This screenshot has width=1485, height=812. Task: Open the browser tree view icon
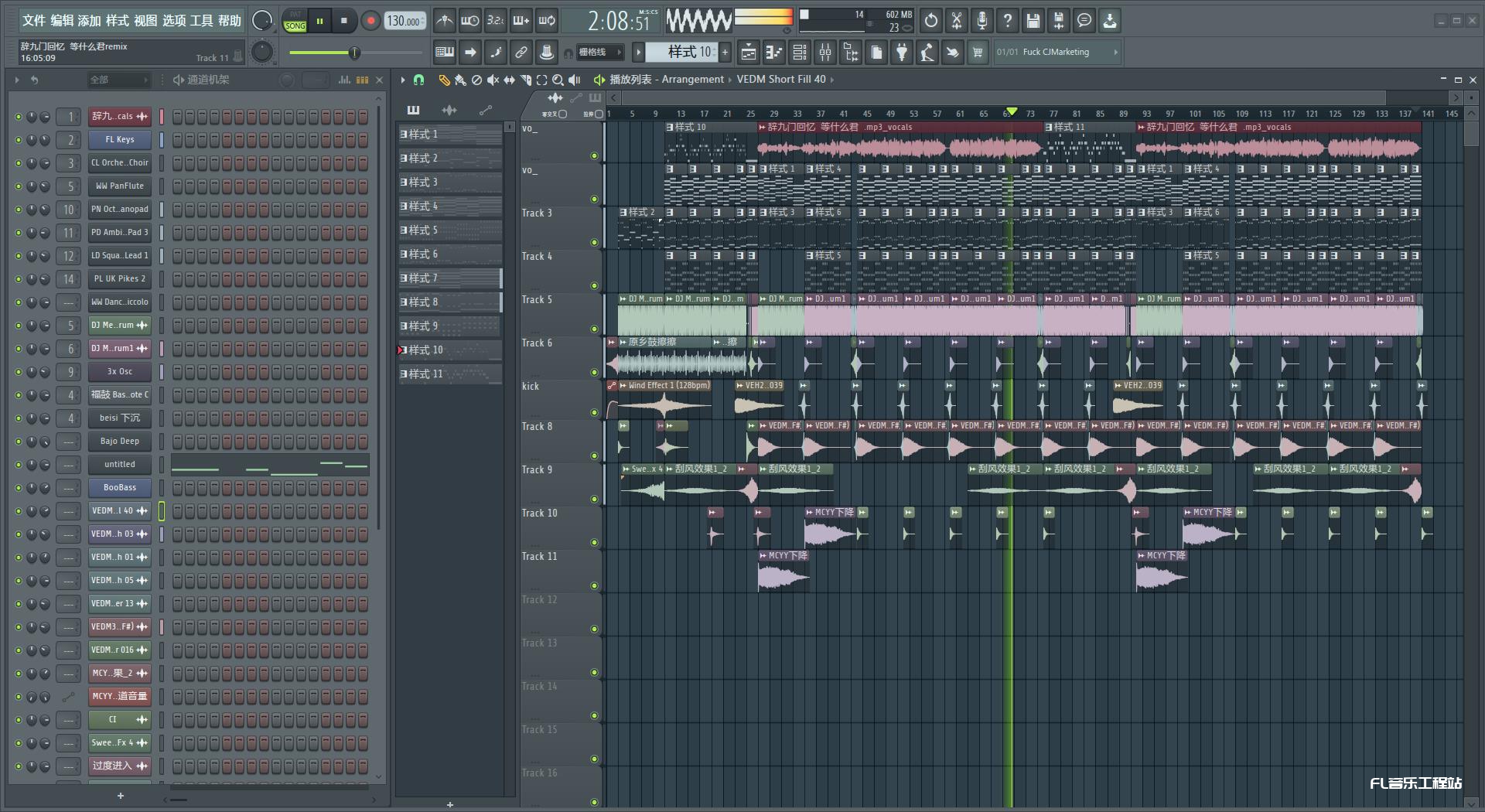(851, 53)
